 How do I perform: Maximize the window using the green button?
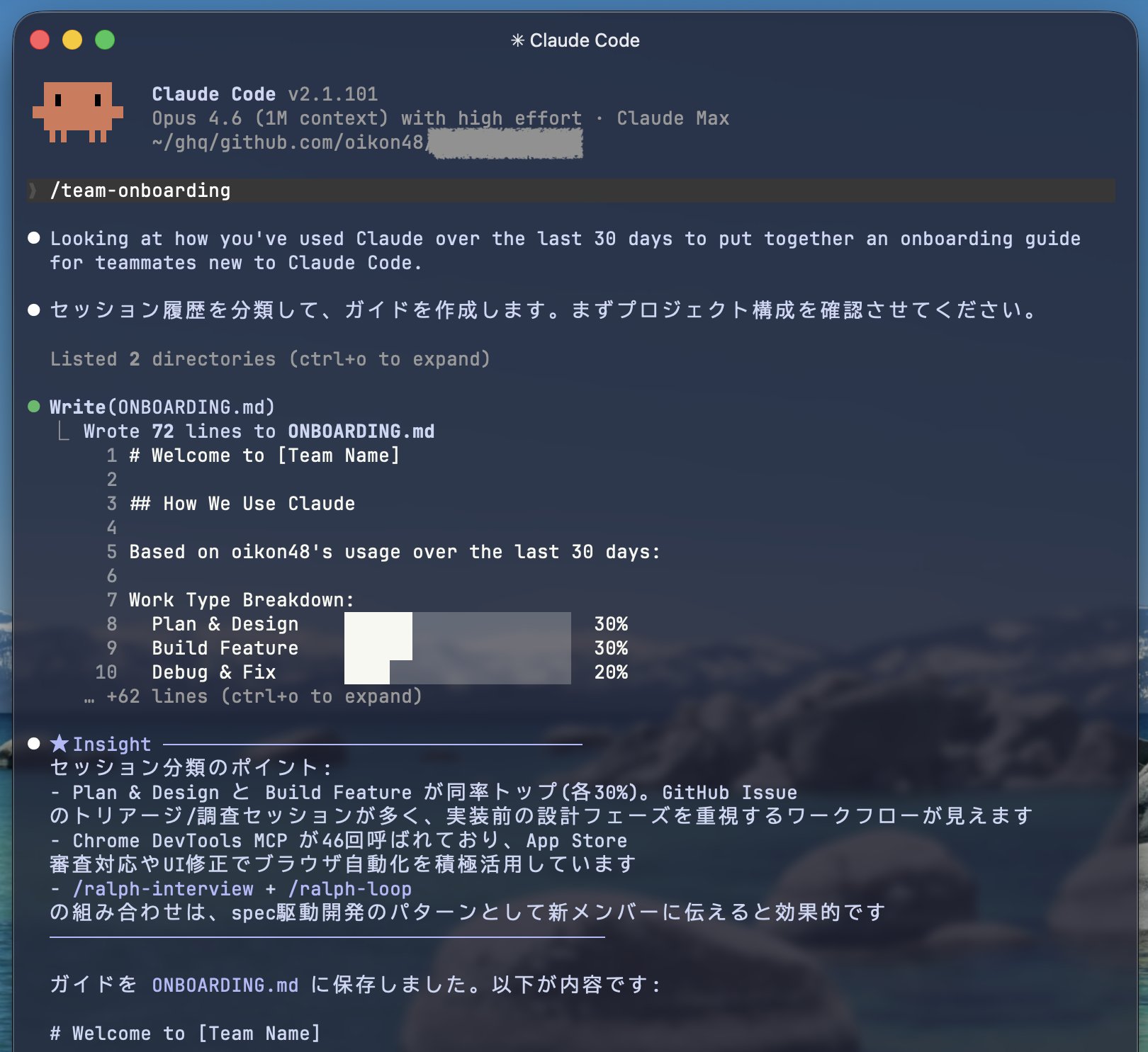(105, 40)
